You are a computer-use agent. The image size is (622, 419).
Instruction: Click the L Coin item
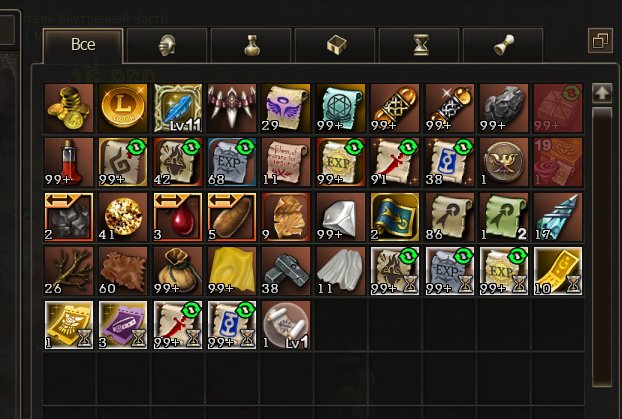[123, 108]
